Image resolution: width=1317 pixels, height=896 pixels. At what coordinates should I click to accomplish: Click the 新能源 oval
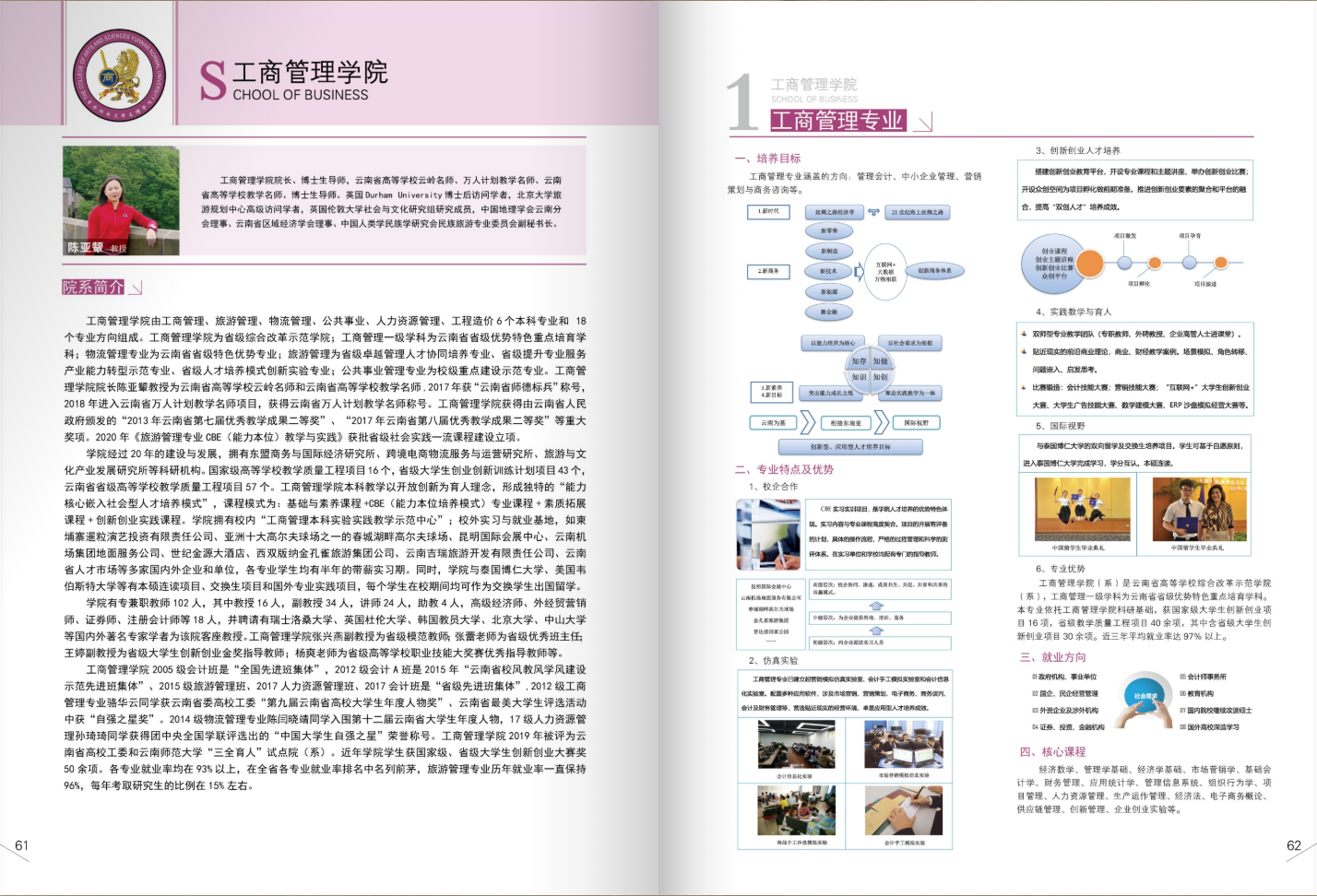[829, 291]
